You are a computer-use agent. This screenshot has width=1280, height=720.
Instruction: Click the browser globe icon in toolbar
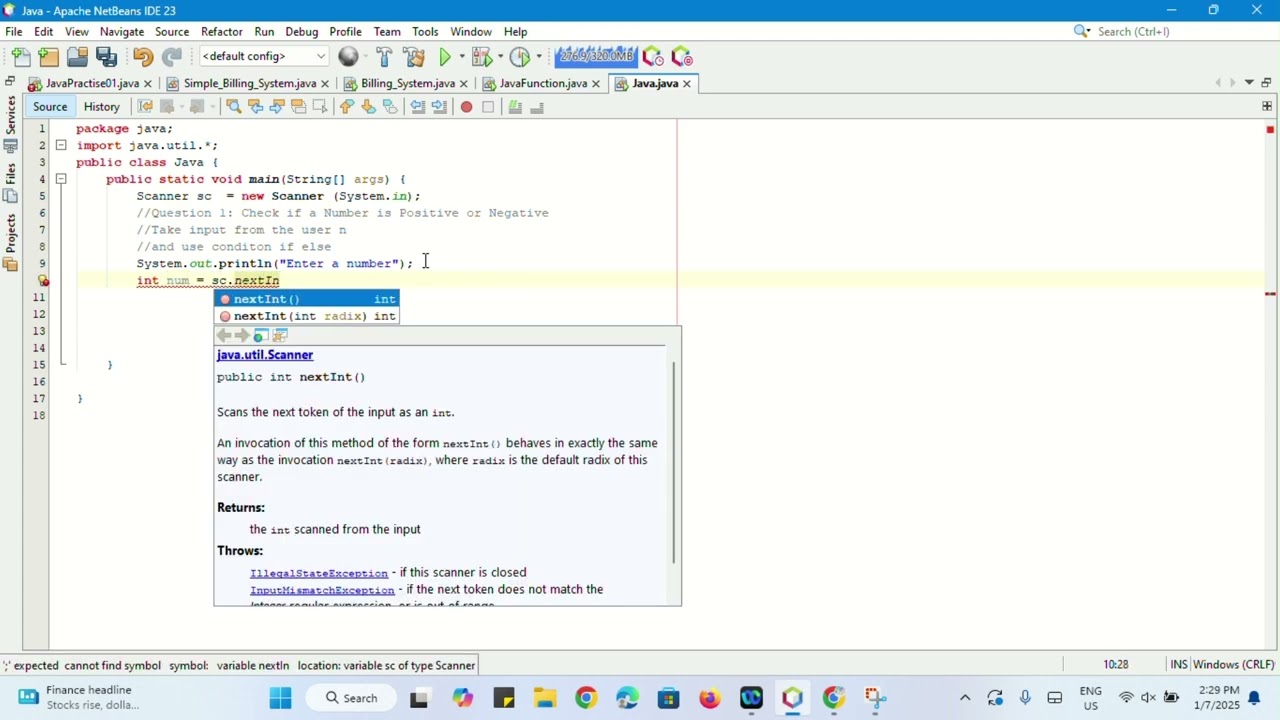pyautogui.click(x=348, y=57)
